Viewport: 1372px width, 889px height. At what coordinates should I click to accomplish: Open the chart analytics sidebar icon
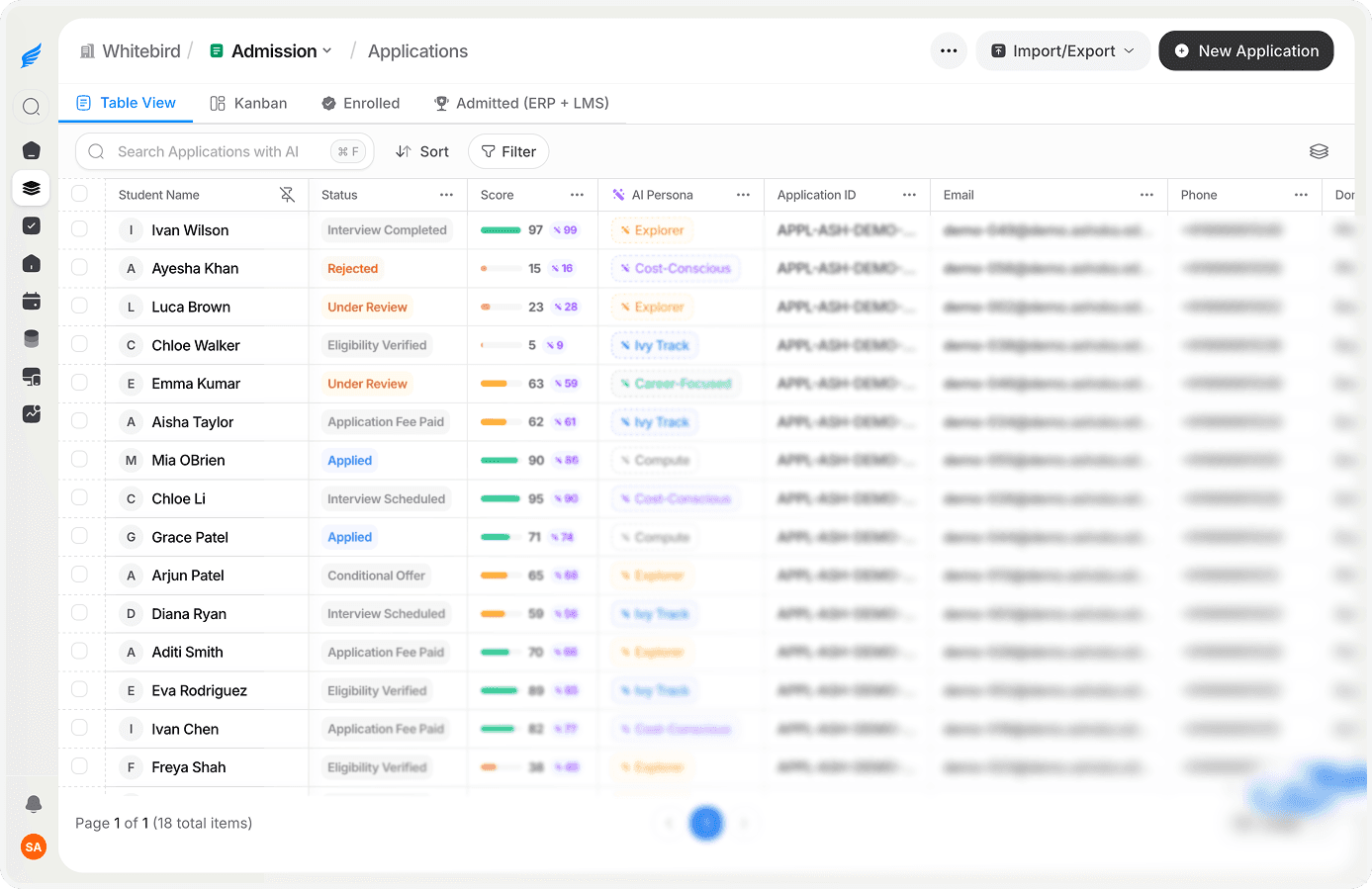pos(32,413)
